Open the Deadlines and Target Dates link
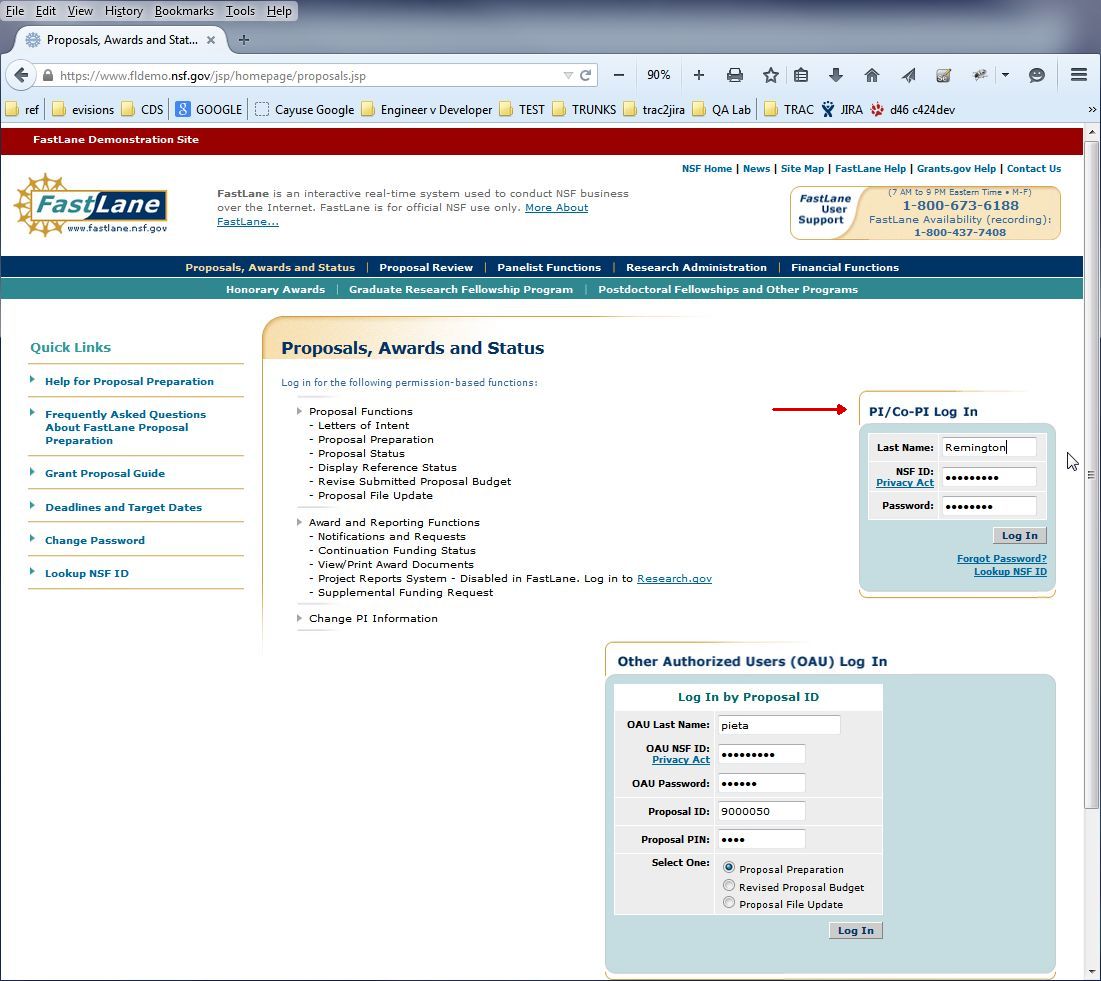This screenshot has height=981, width=1101. (124, 507)
